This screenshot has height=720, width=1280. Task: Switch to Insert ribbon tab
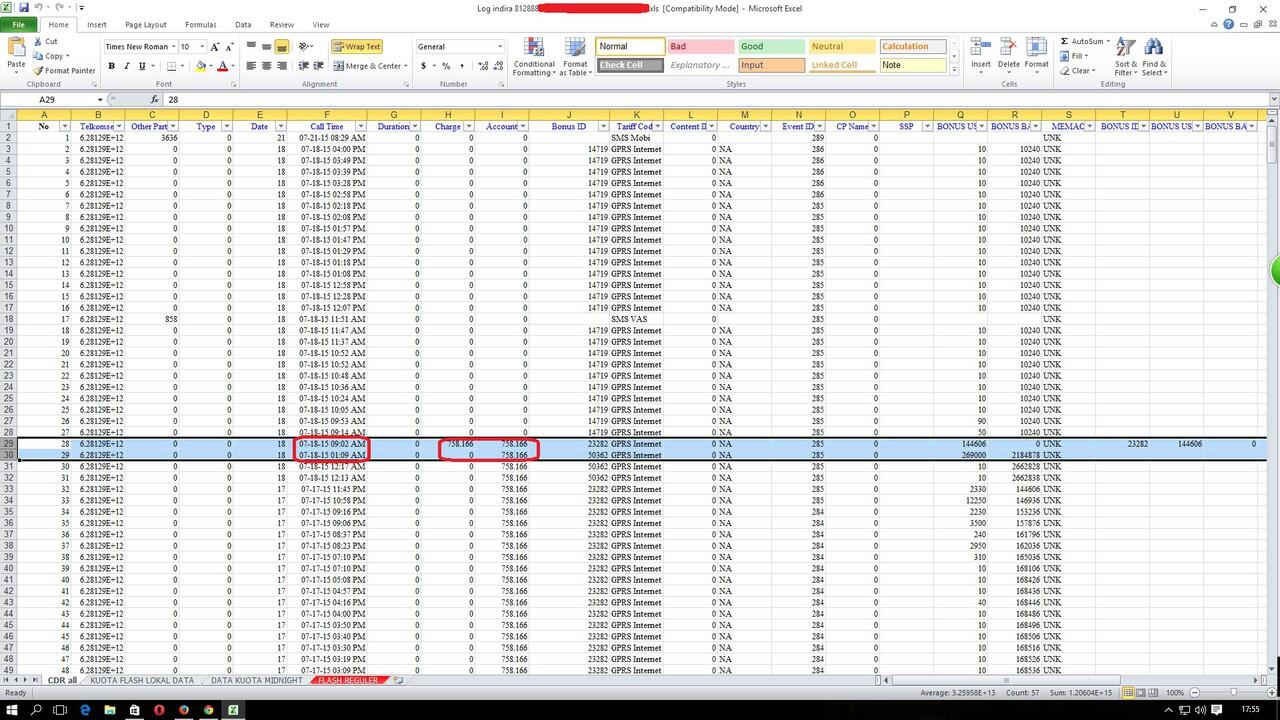[97, 24]
